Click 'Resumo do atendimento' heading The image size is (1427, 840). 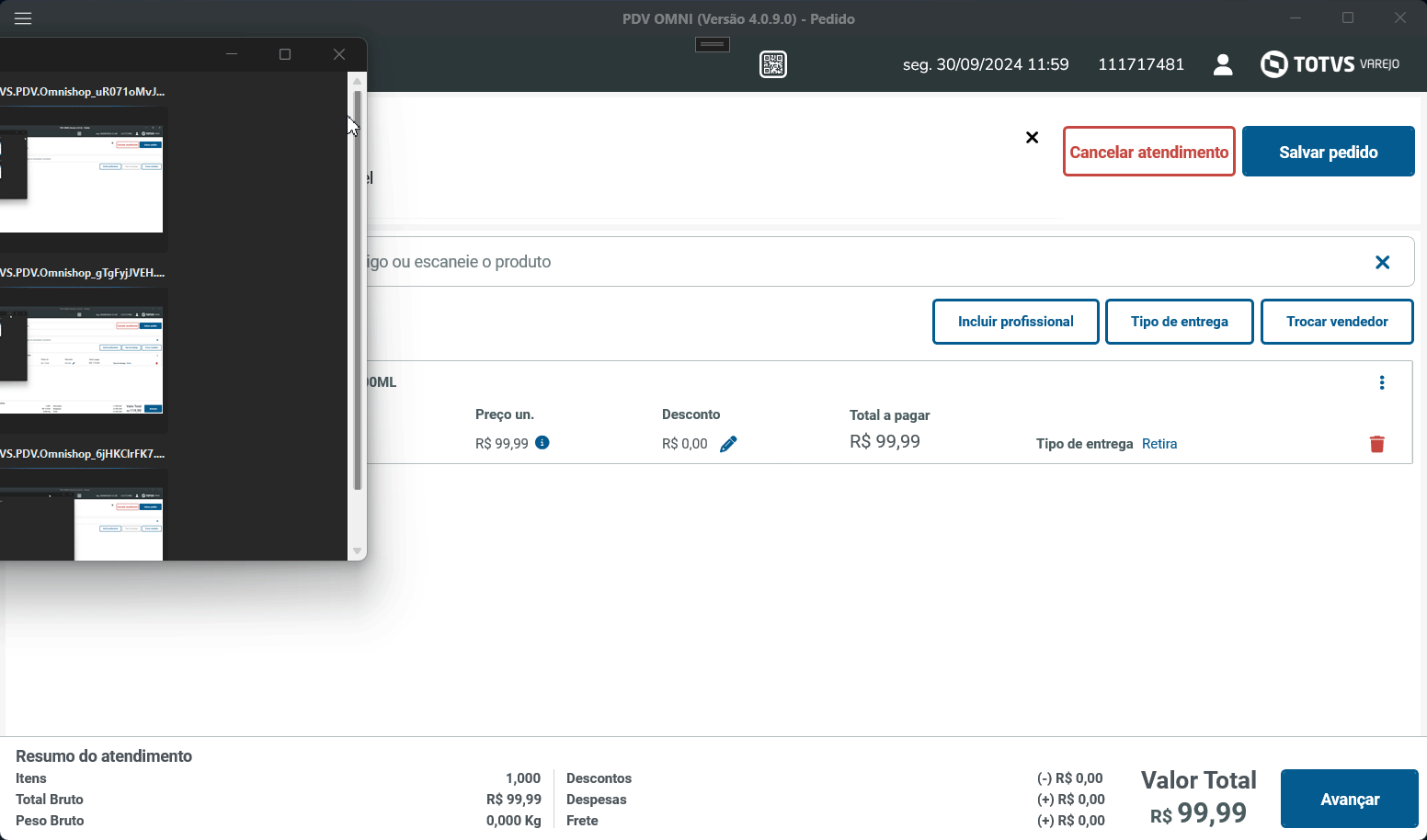pyautogui.click(x=104, y=756)
